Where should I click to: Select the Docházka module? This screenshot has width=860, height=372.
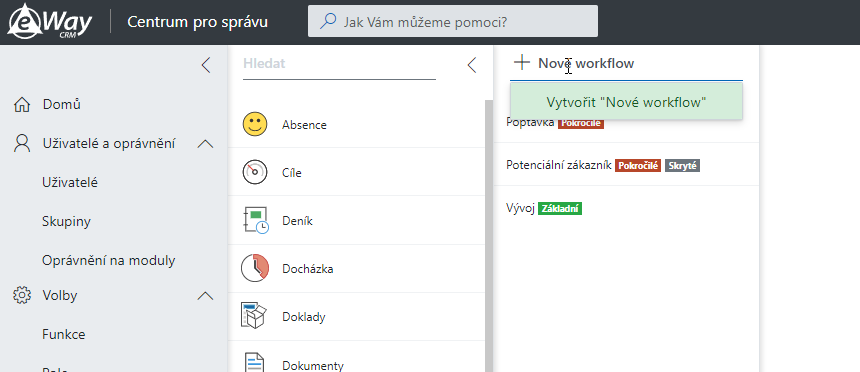tap(357, 269)
